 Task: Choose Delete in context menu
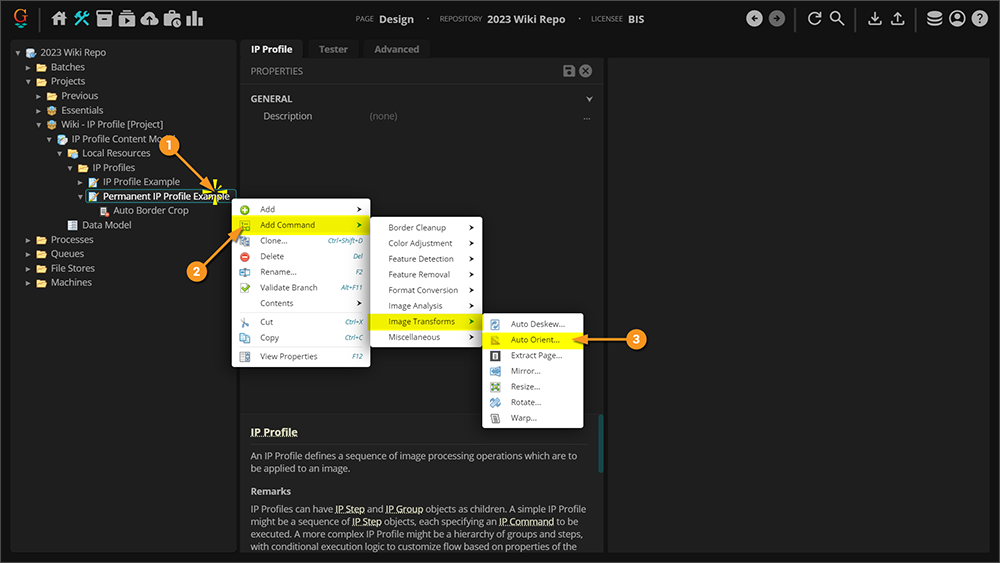coord(301,256)
